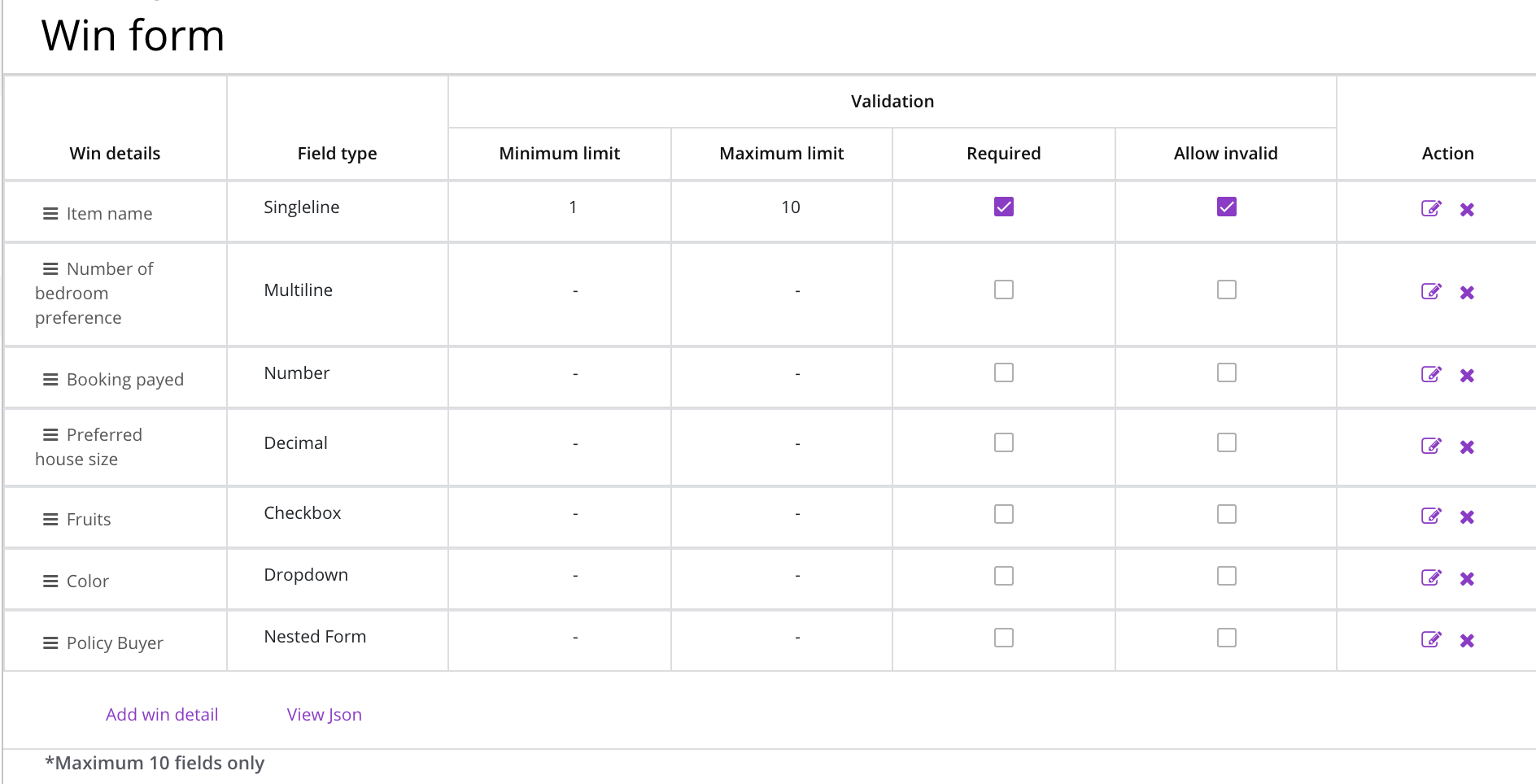The width and height of the screenshot is (1536, 784).
Task: Edit the Number of bedroom preference field
Action: pos(1431,291)
